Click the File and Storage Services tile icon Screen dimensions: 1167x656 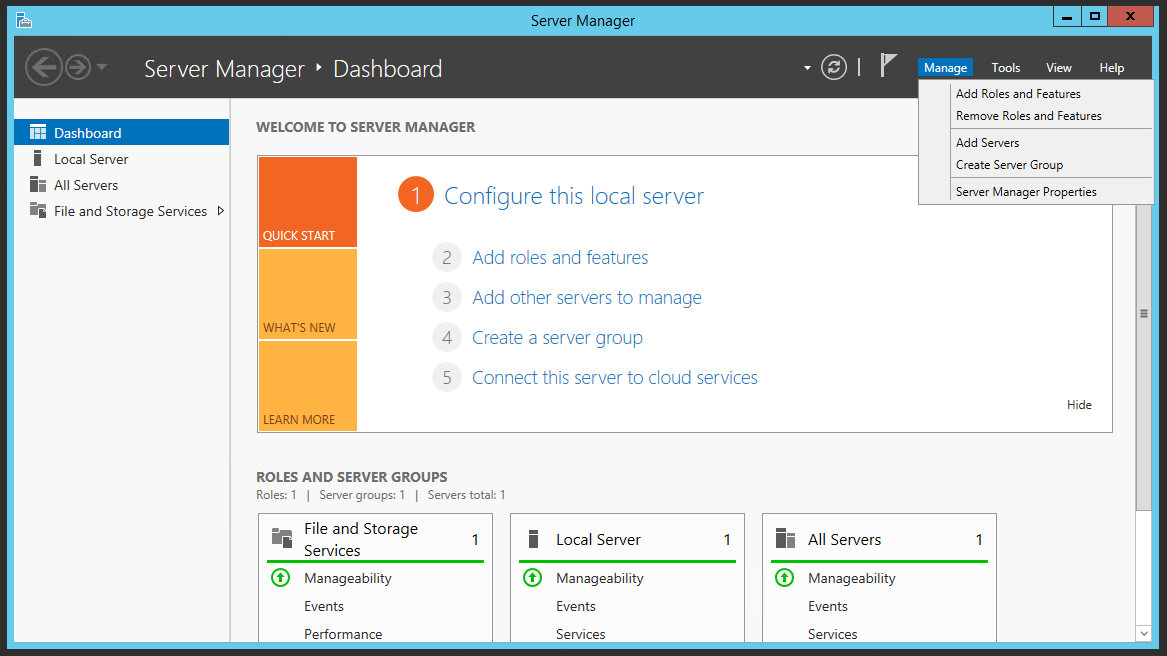tap(282, 539)
